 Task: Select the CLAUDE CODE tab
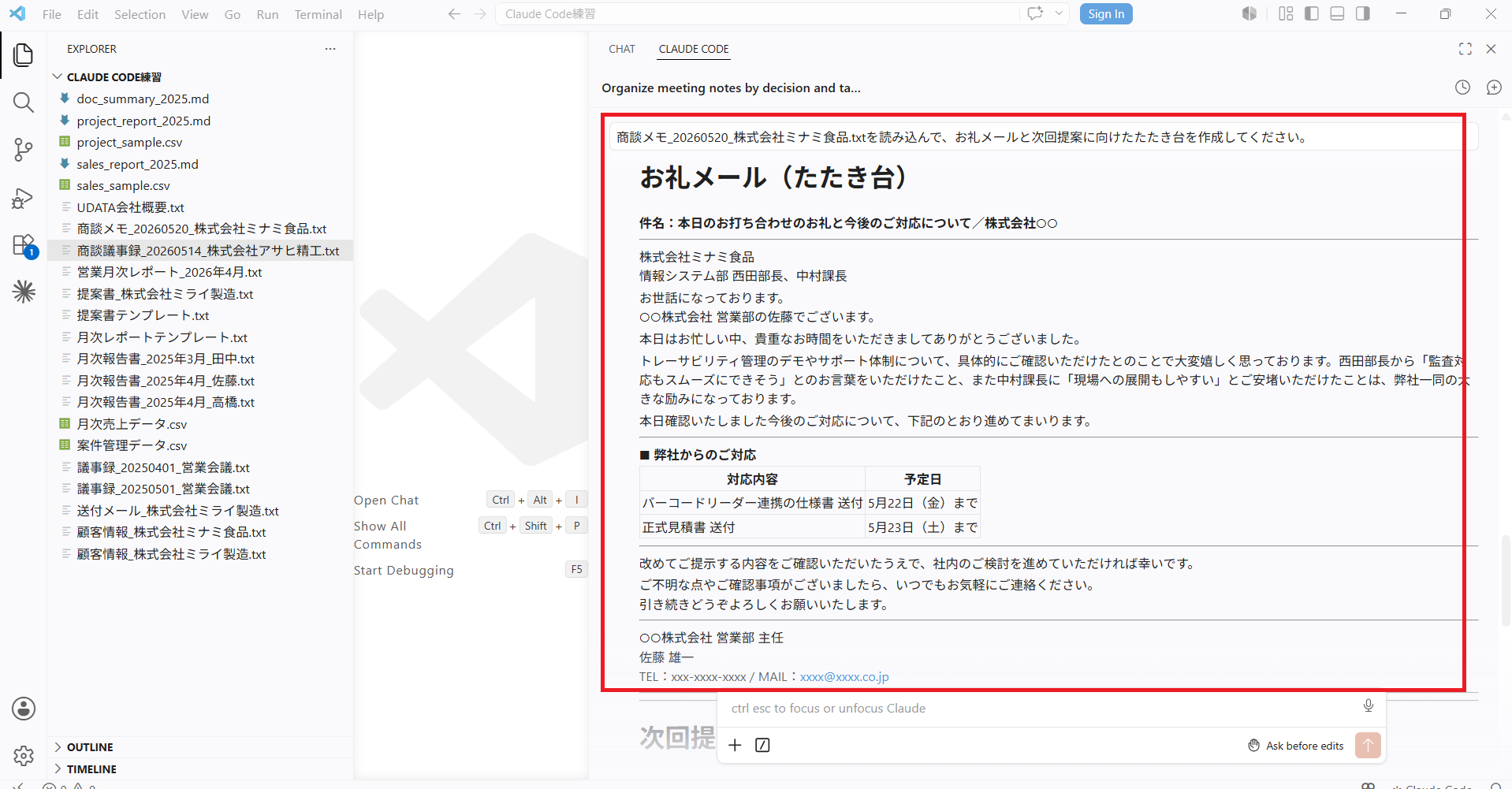694,49
